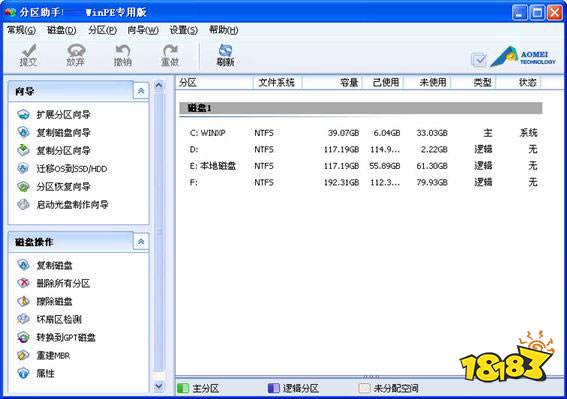Launch 扩展分区向导 from the wizard list

[x=63, y=115]
